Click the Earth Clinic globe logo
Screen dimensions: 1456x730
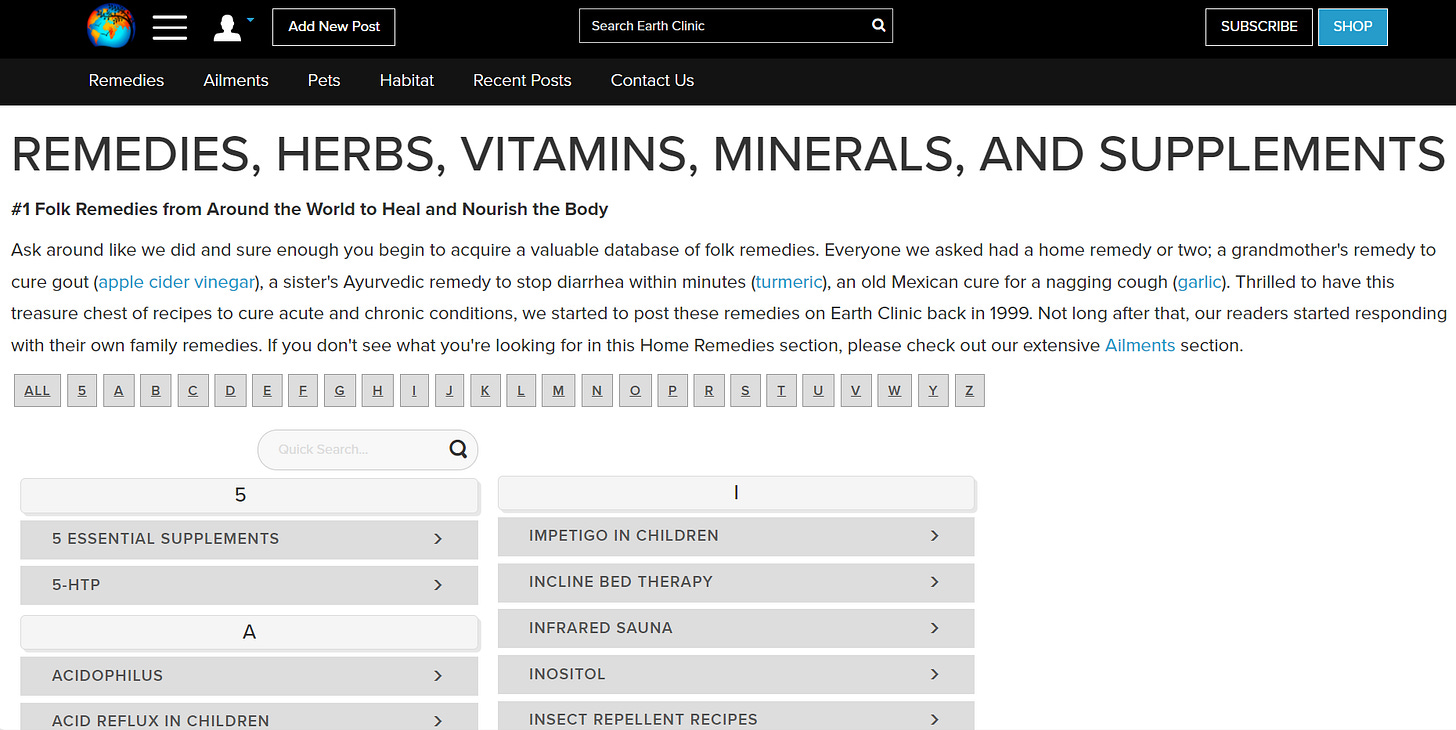(x=110, y=26)
